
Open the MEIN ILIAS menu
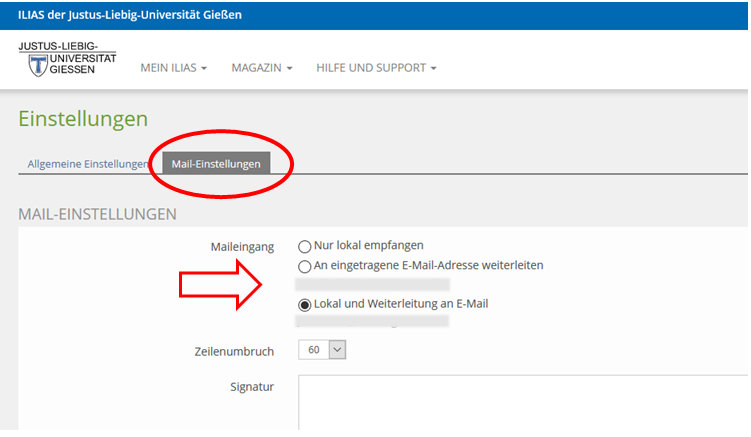(173, 68)
